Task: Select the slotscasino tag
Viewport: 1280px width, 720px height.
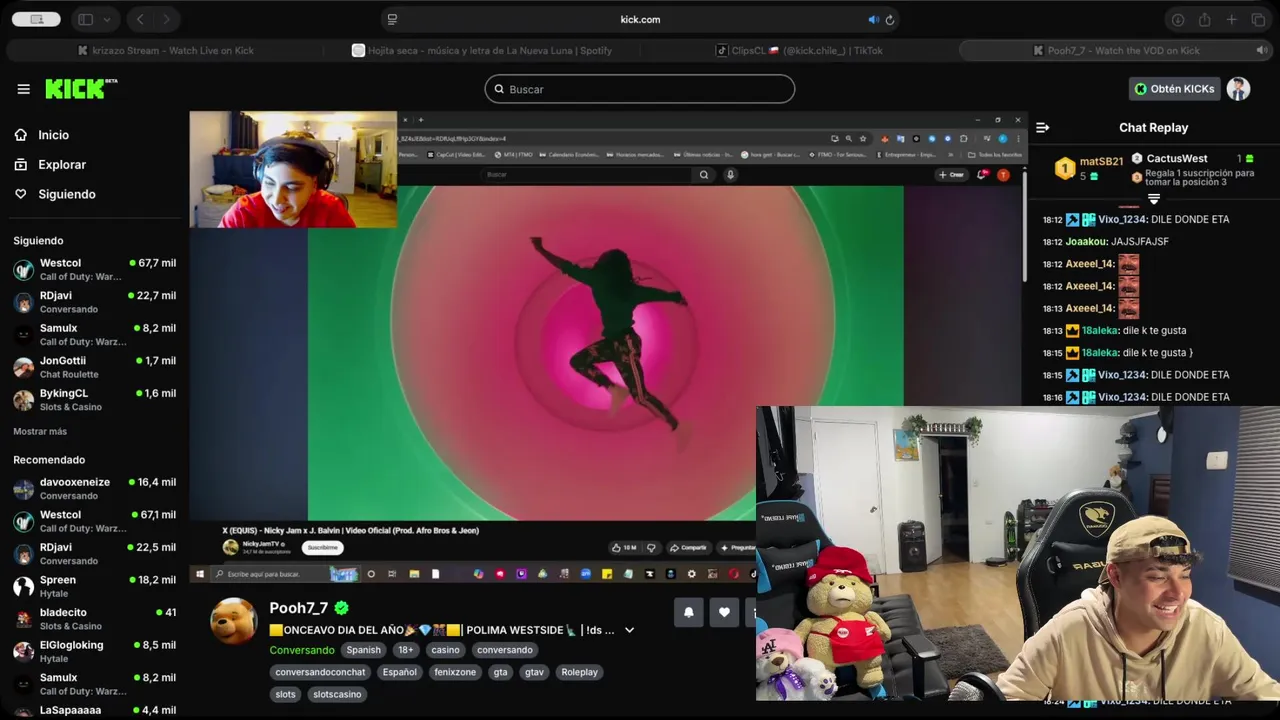Action: click(x=337, y=694)
